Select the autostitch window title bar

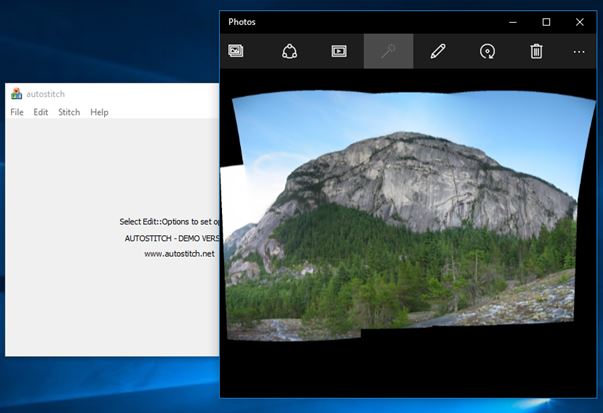click(120, 94)
